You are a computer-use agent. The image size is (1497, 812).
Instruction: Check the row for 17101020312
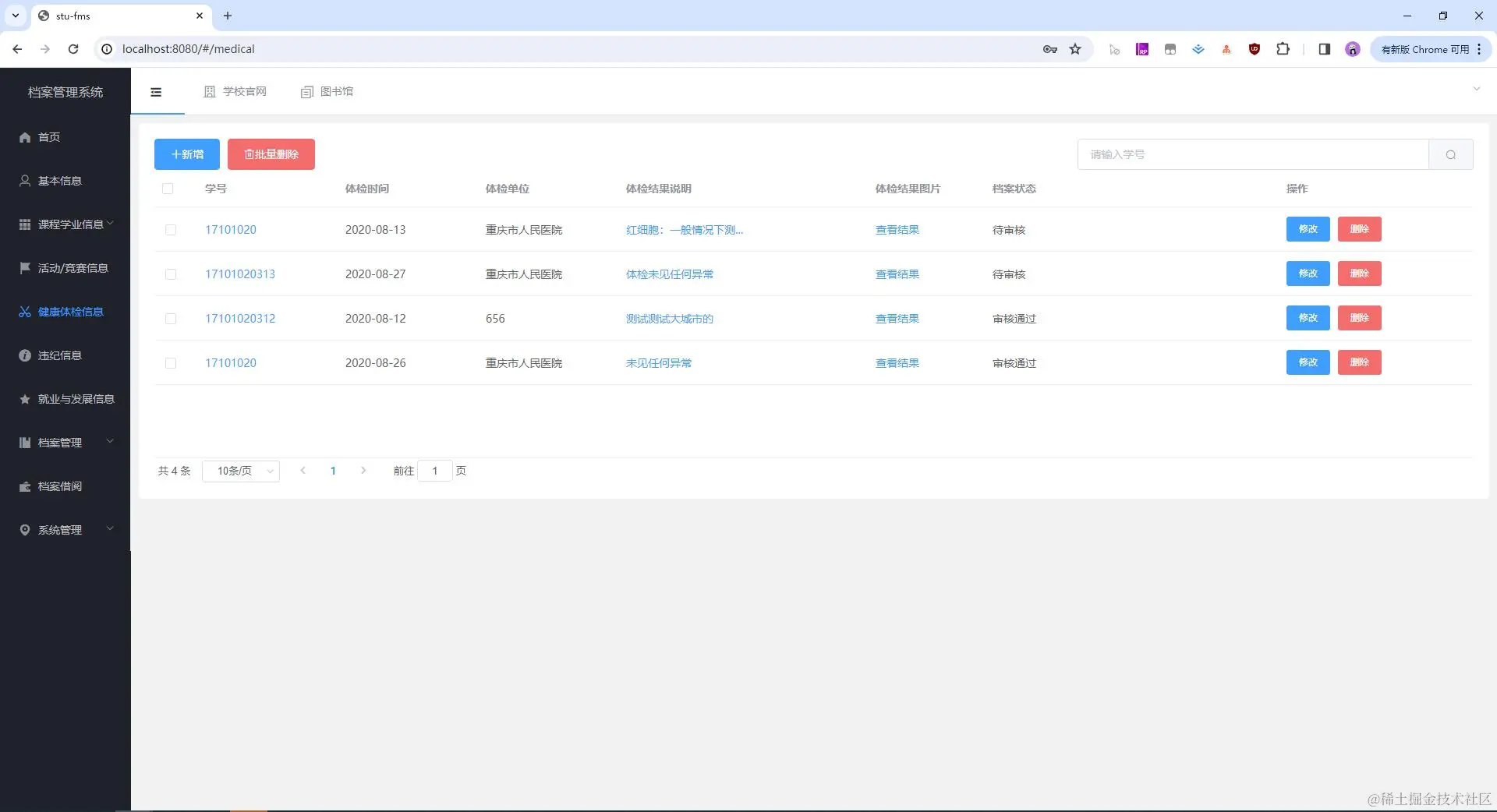pos(171,319)
